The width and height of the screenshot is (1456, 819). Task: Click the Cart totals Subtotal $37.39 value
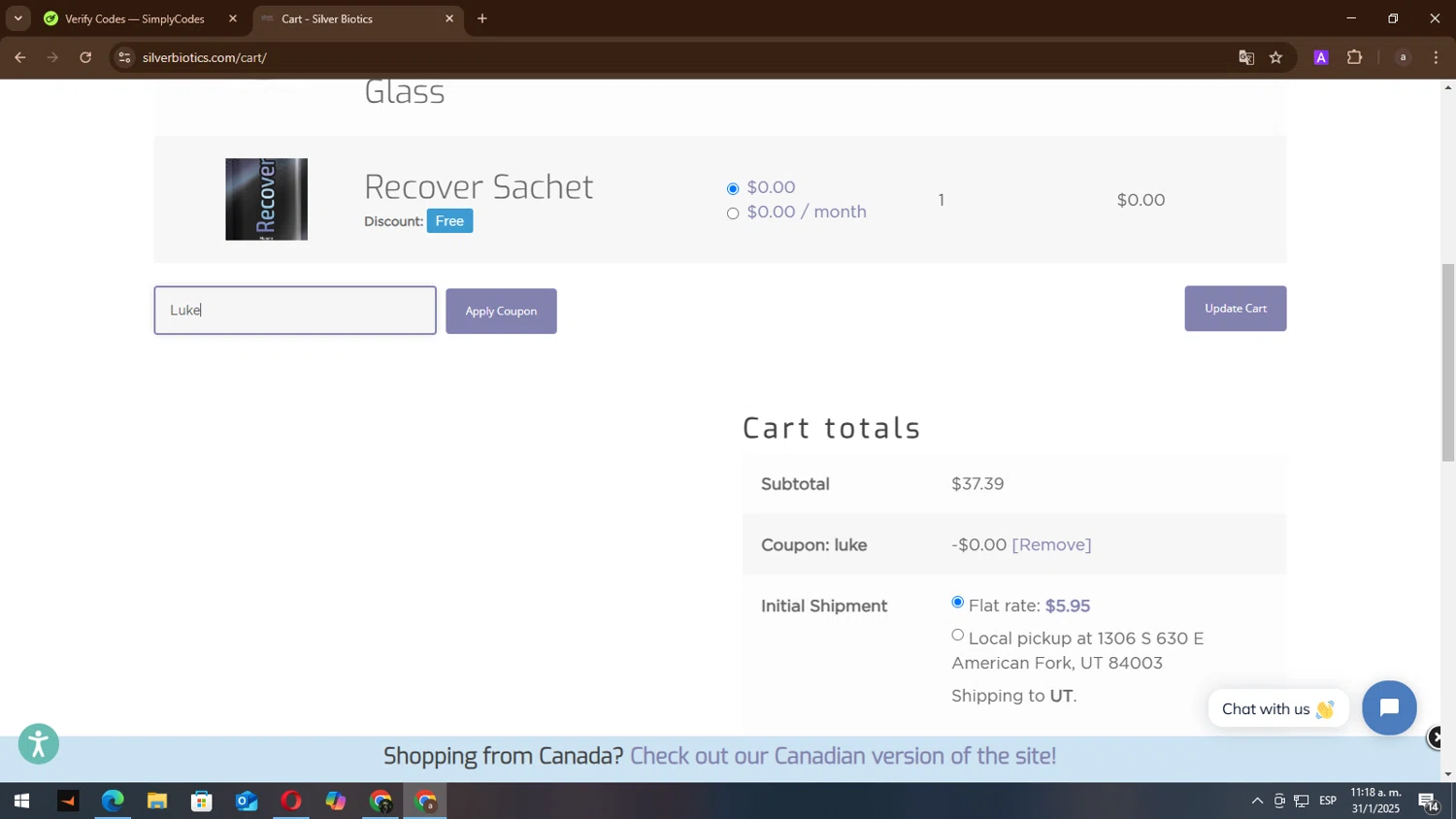coord(977,484)
